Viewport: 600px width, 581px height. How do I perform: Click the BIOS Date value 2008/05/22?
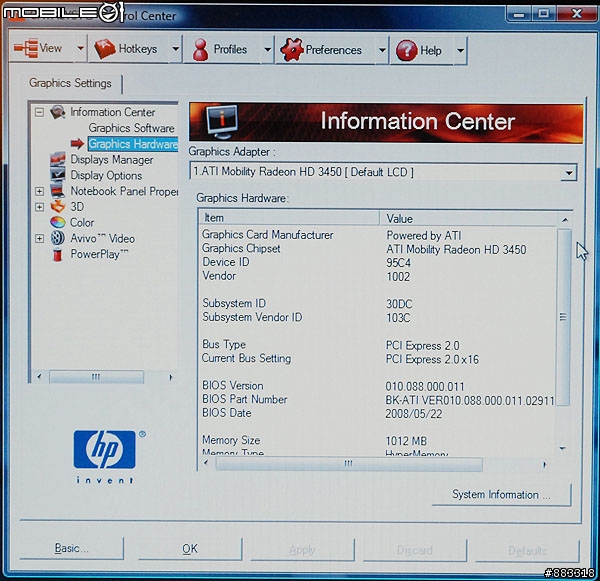tap(414, 414)
